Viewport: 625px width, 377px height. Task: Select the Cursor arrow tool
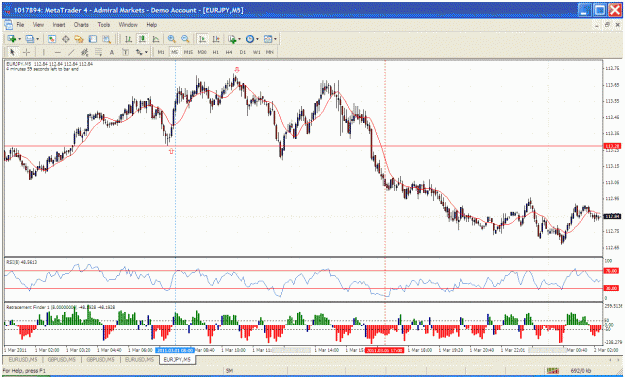pyautogui.click(x=12, y=52)
